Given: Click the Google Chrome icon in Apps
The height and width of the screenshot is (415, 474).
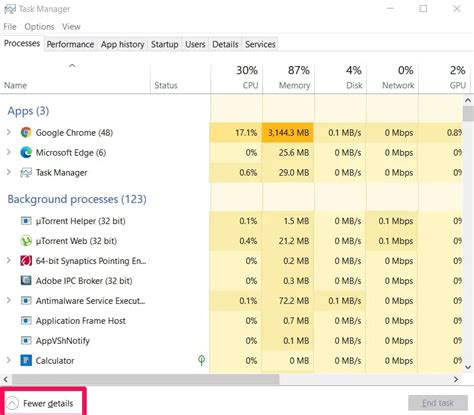Looking at the screenshot, I should pyautogui.click(x=26, y=133).
